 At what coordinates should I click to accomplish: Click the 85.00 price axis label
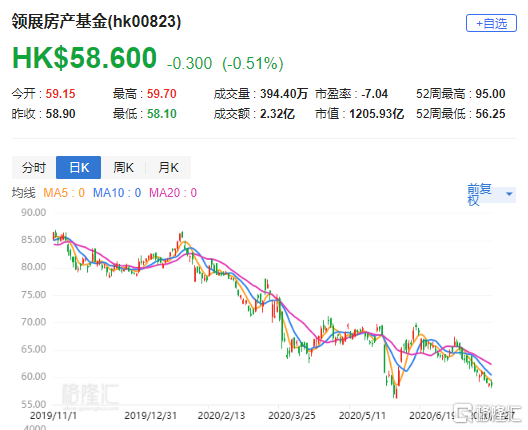pyautogui.click(x=33, y=240)
